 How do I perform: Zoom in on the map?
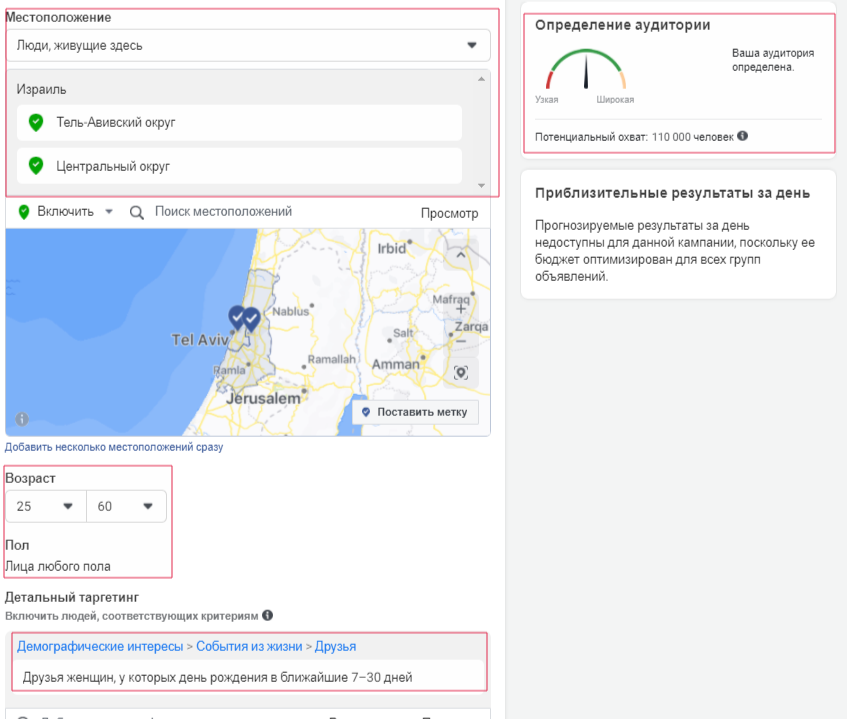pyautogui.click(x=461, y=309)
